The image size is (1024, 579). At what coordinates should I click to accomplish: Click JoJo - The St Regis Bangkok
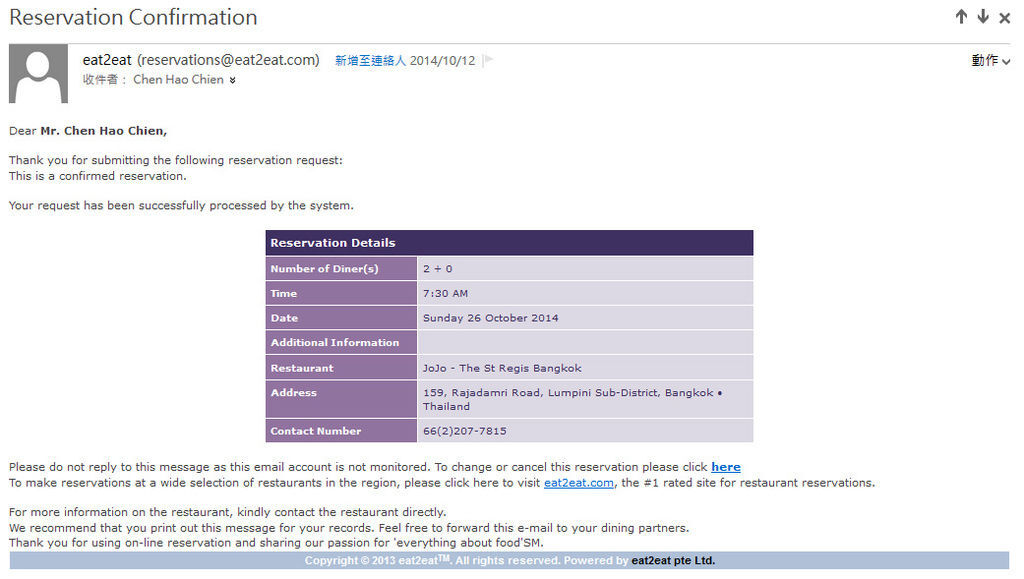click(x=502, y=368)
